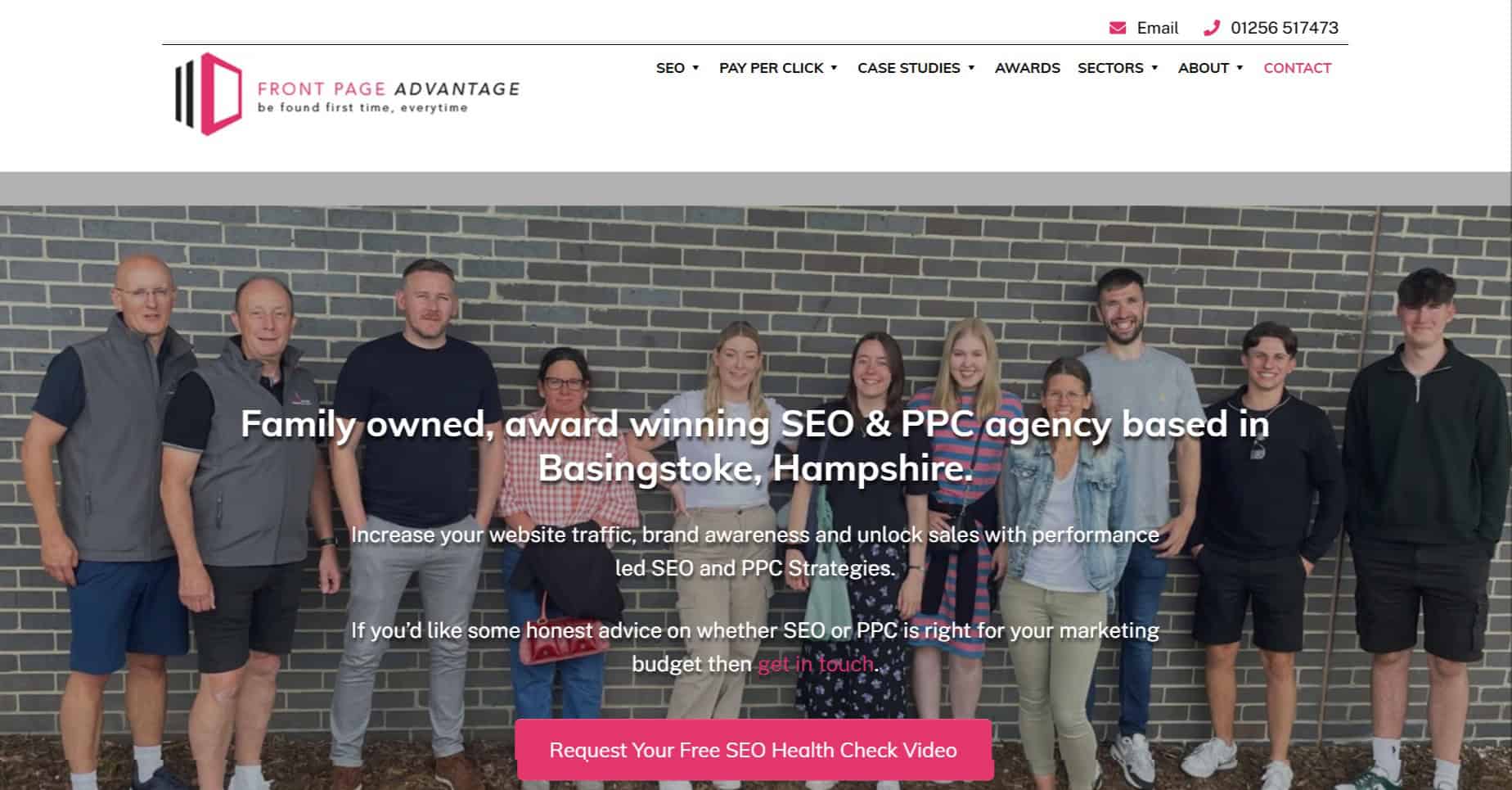
Task: Open the SEO menu item
Action: pyautogui.click(x=670, y=68)
